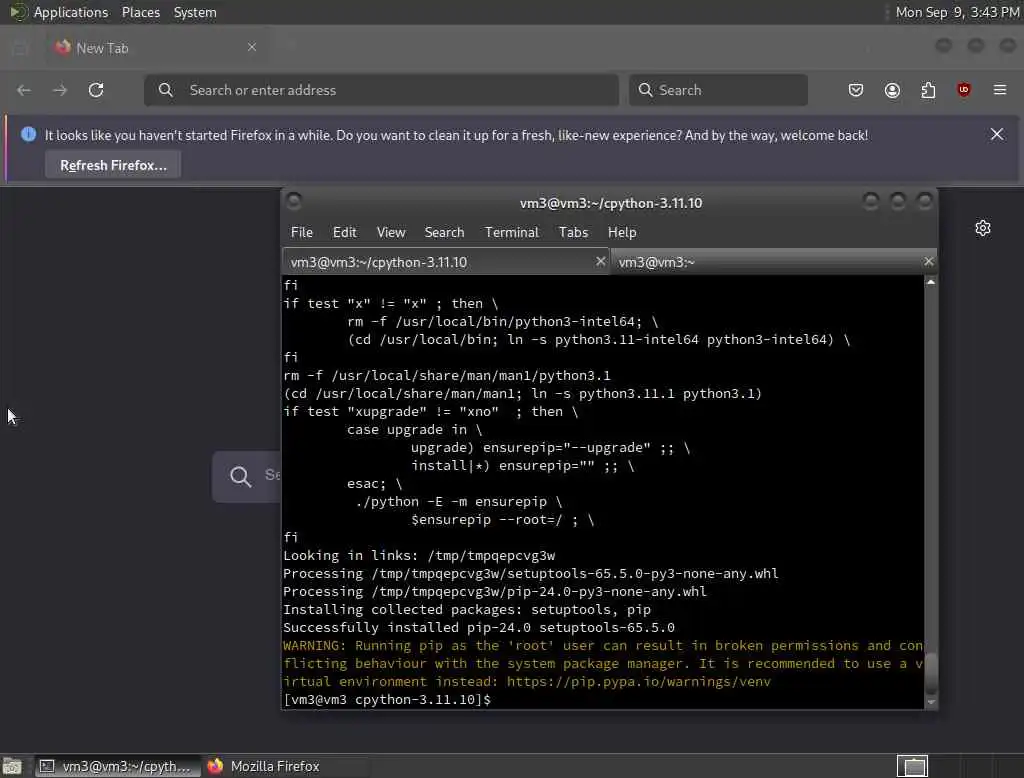Select Mozilla Firefox in bottom taskbar

pyautogui.click(x=286, y=766)
